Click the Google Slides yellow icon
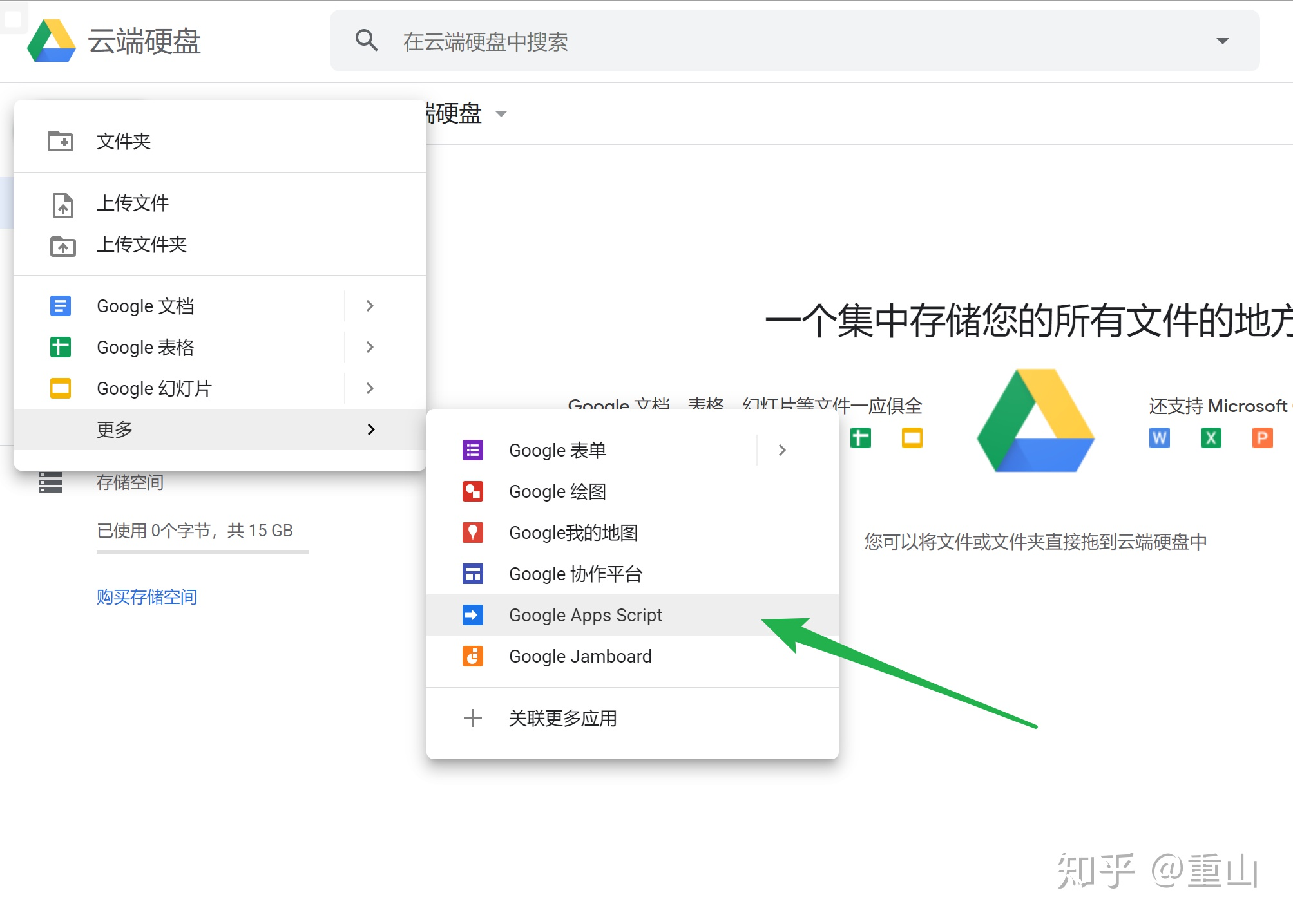This screenshot has width=1293, height=924. [61, 388]
